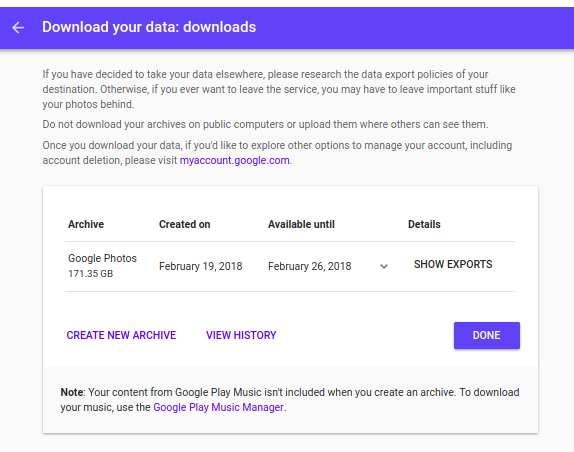Select the Google Photos archive name
Viewport: 574px width, 452px height.
pyautogui.click(x=102, y=258)
